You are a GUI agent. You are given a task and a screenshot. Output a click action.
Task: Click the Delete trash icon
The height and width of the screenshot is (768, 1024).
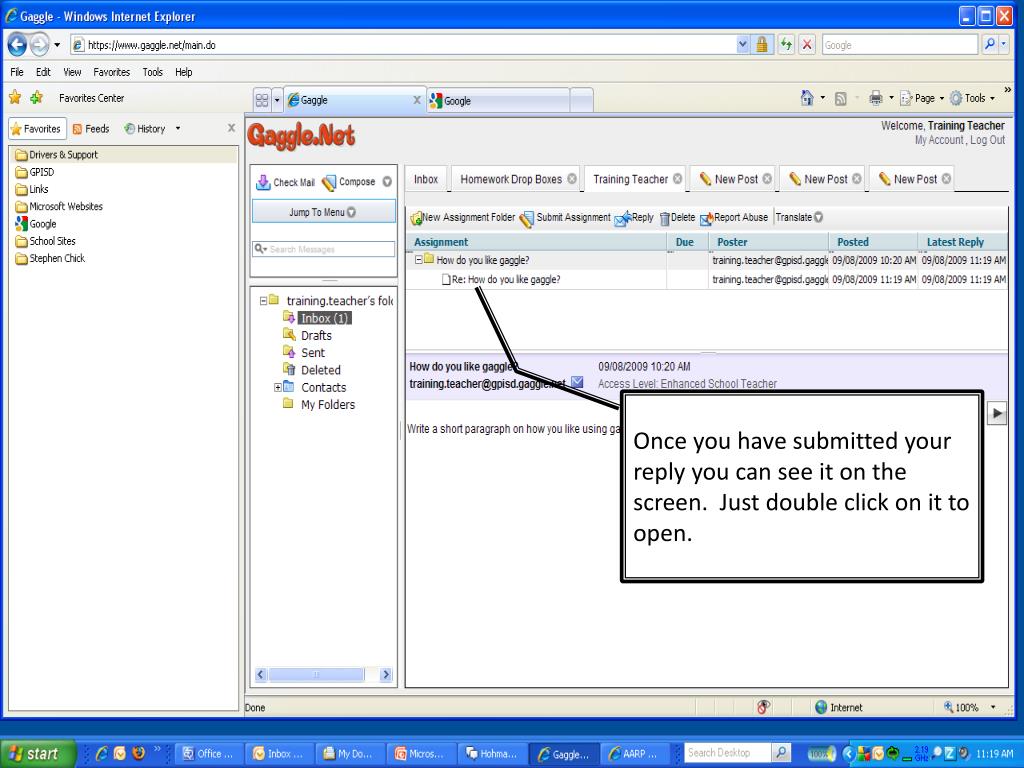[x=665, y=219]
